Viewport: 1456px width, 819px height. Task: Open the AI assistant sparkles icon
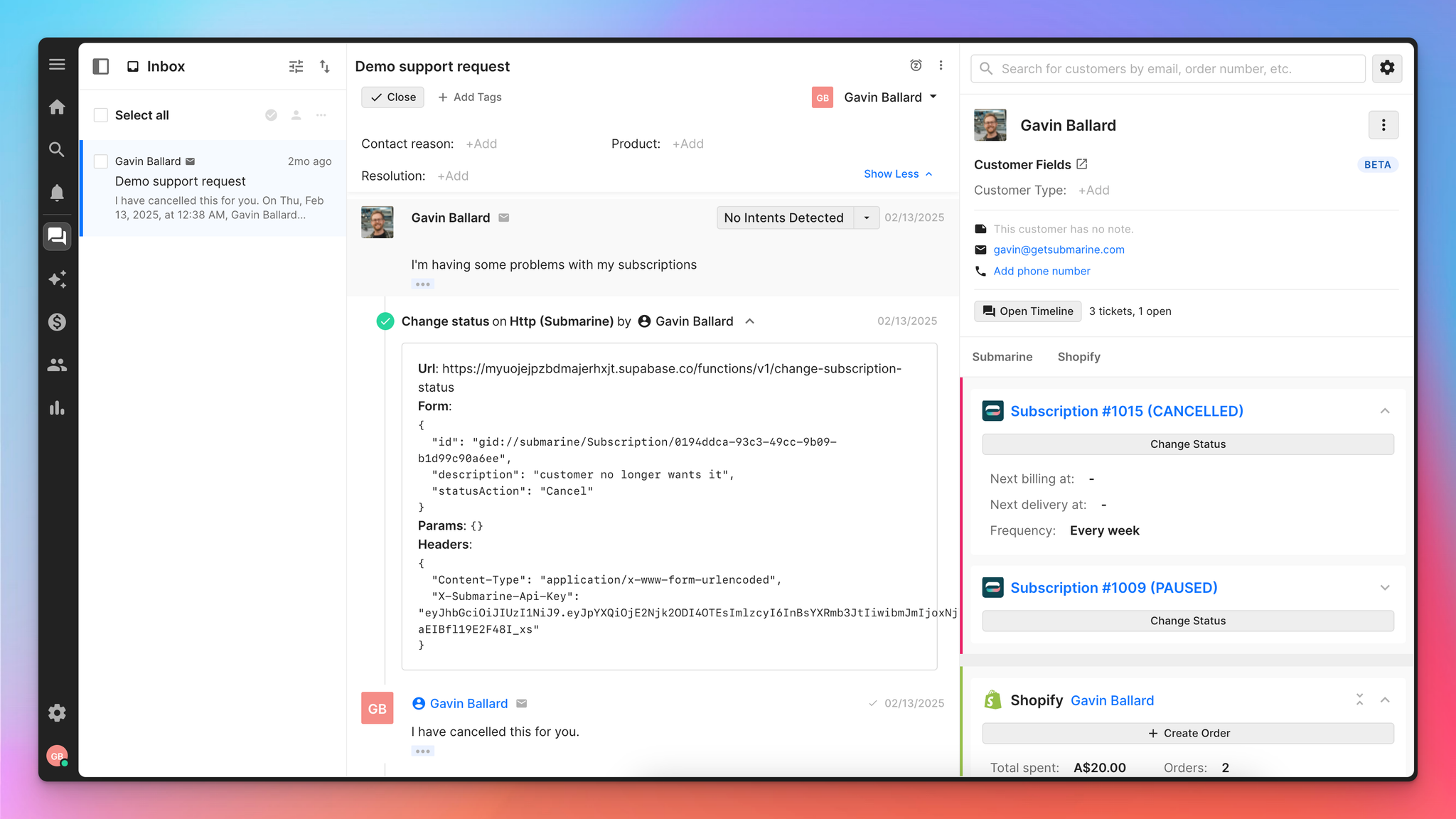pos(57,279)
